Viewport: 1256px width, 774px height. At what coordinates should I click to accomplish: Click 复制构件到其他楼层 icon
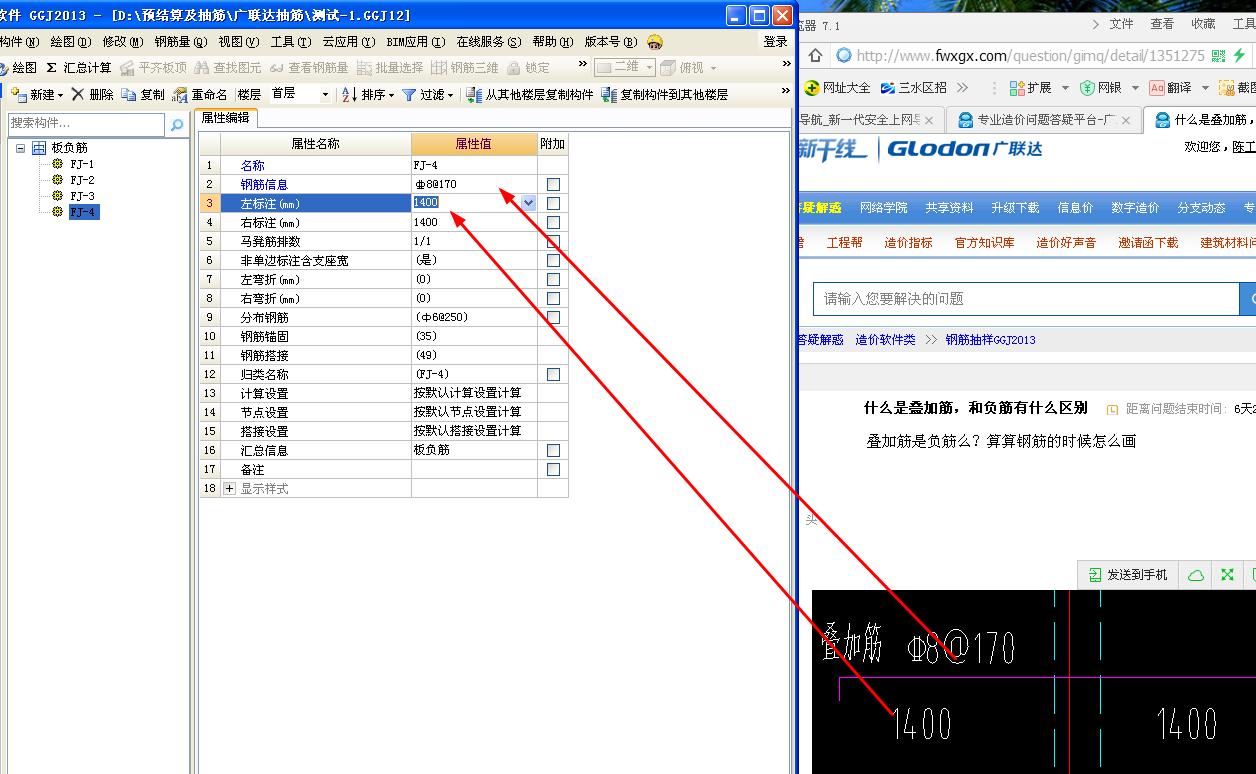(x=609, y=95)
